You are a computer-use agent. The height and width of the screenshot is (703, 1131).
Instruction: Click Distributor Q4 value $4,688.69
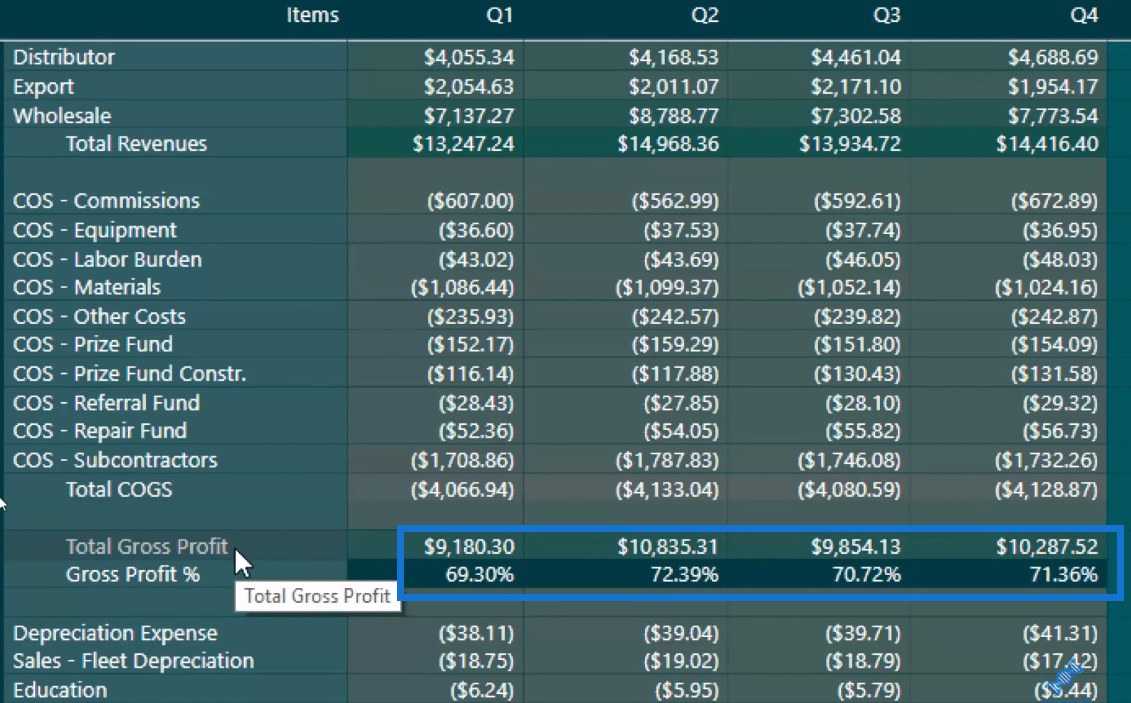pos(1053,57)
